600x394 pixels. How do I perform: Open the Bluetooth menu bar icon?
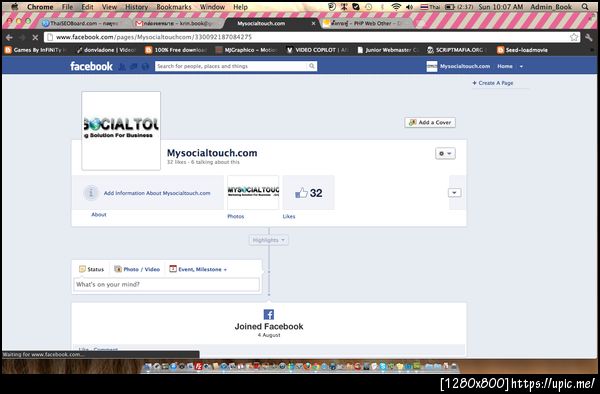pyautogui.click(x=382, y=7)
